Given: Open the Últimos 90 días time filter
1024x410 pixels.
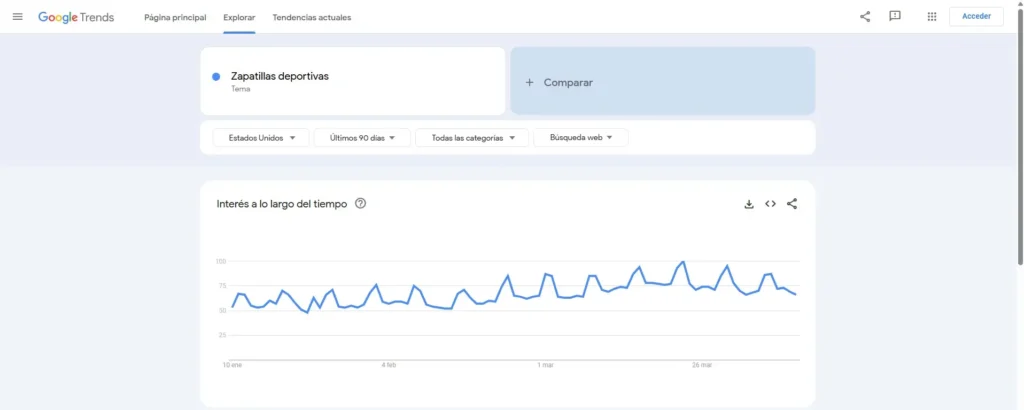Looking at the screenshot, I should [362, 138].
